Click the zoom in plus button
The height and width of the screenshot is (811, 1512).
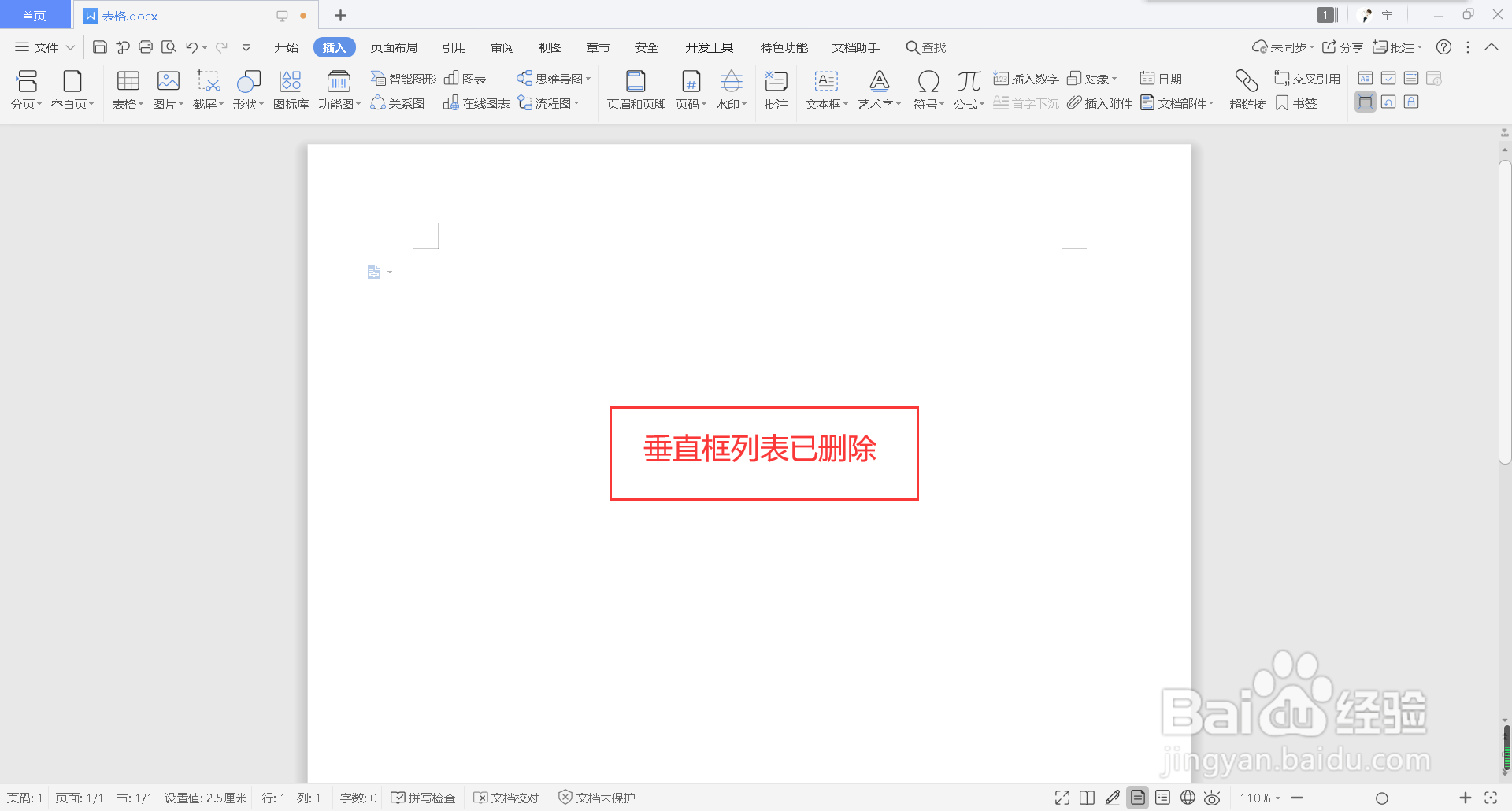(1466, 798)
